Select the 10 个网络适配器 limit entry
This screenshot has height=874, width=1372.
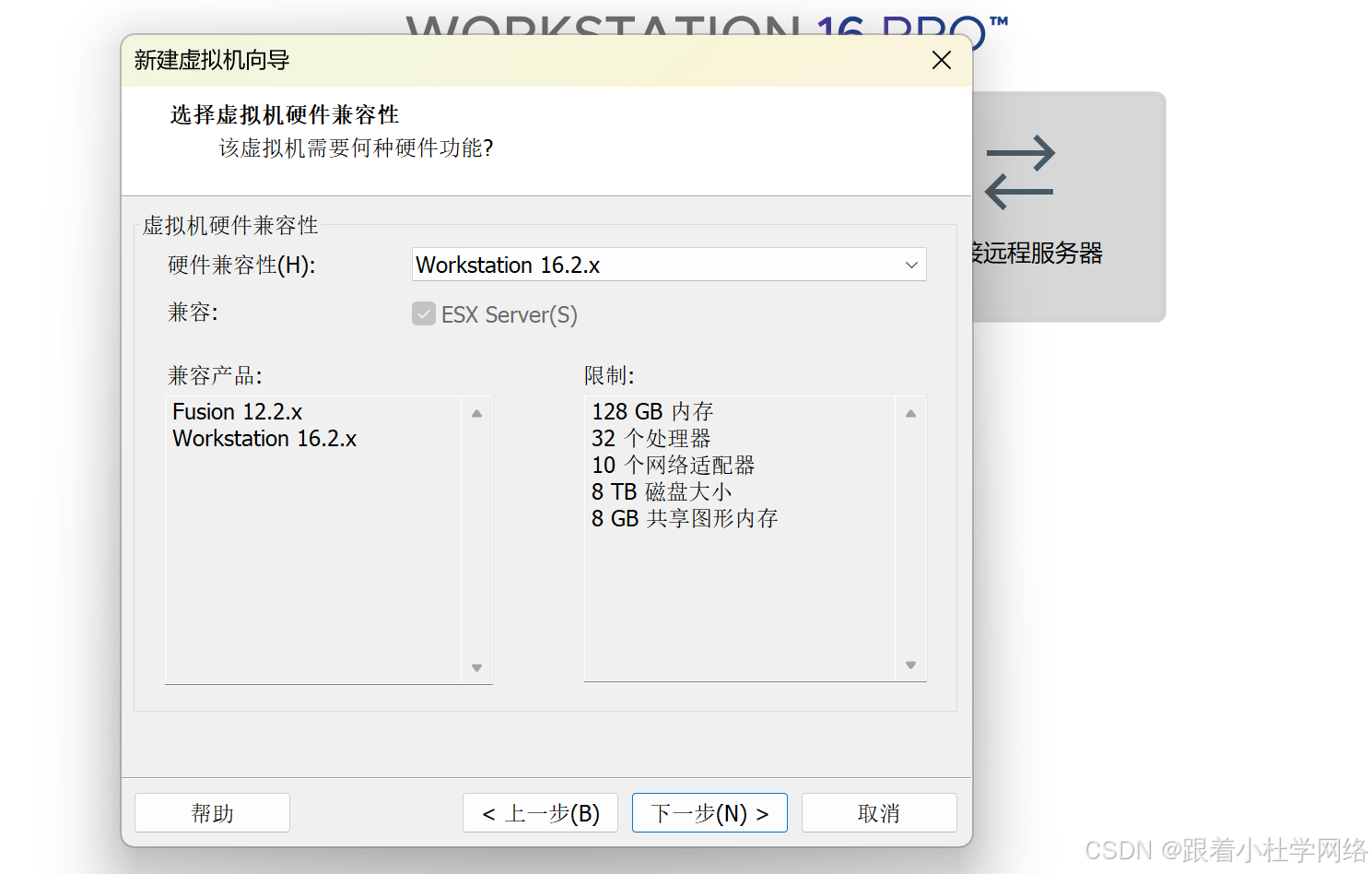point(673,465)
